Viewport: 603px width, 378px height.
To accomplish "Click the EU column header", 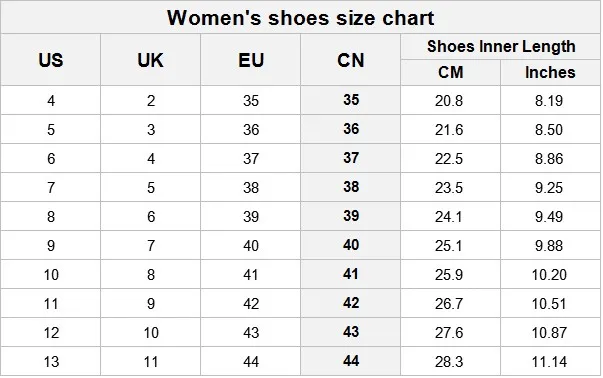I will (x=251, y=60).
